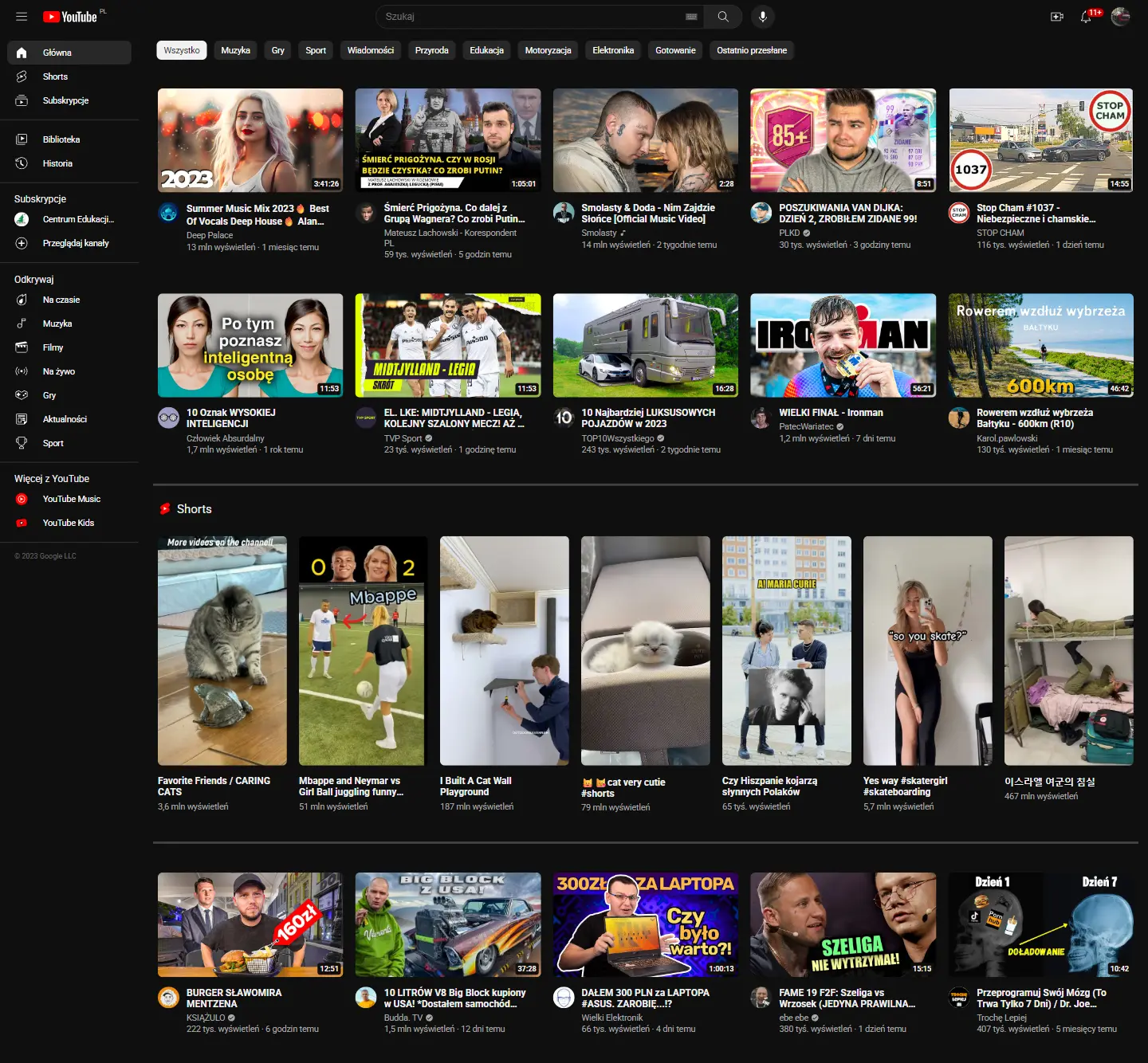Click the search magnifier button
The image size is (1148, 1063).
tap(722, 17)
